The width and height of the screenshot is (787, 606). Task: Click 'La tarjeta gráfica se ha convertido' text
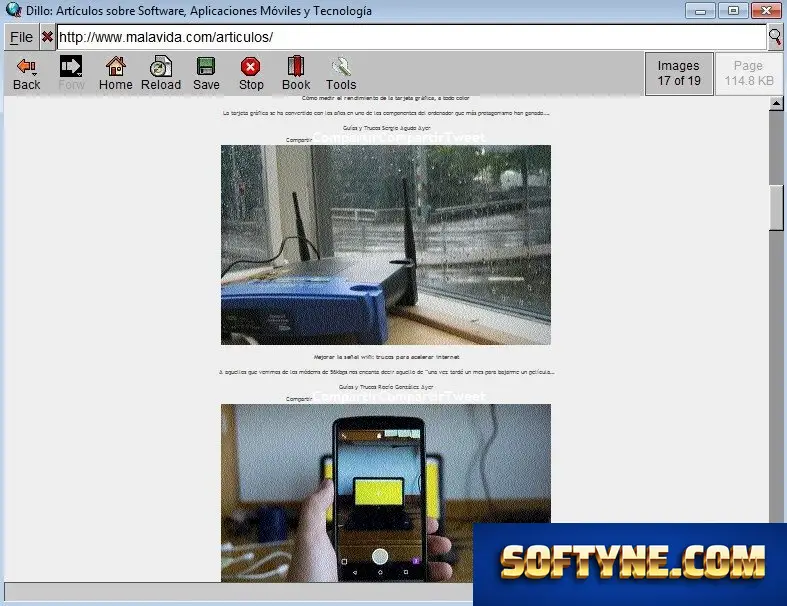click(x=385, y=113)
